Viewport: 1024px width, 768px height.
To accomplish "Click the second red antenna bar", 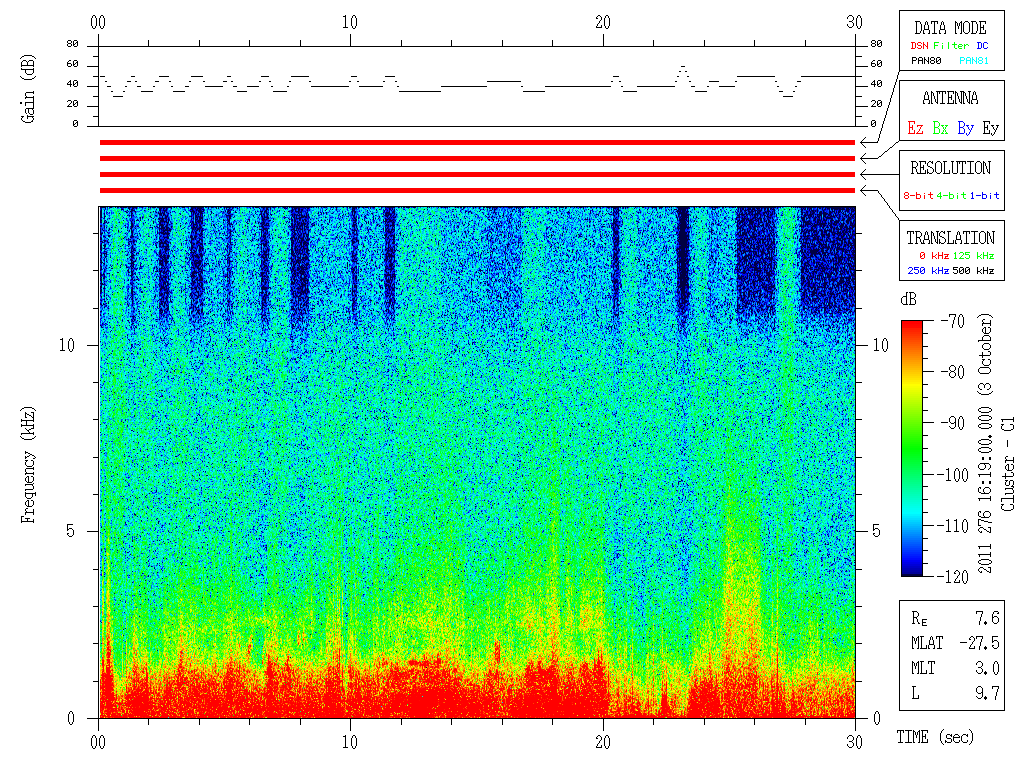I will coord(477,159).
